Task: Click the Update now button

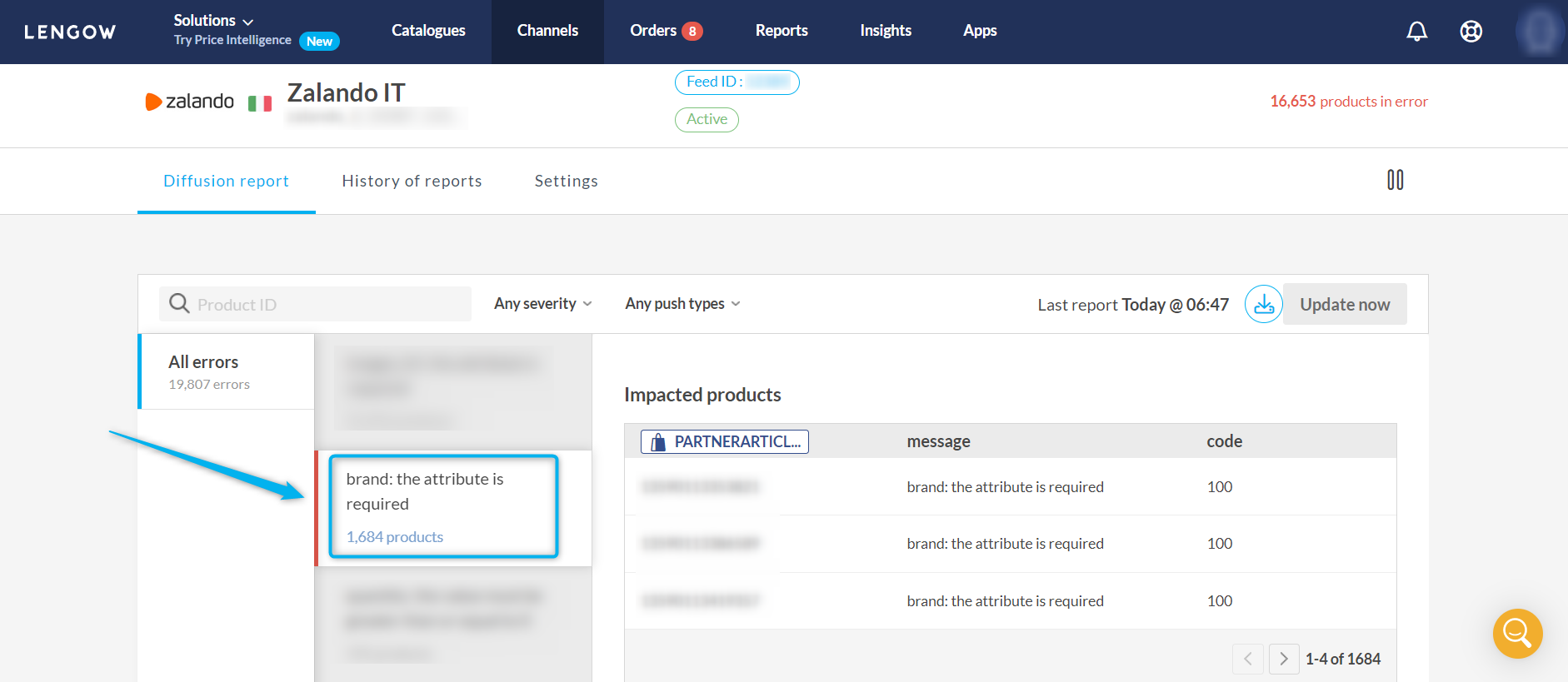Action: (1344, 304)
